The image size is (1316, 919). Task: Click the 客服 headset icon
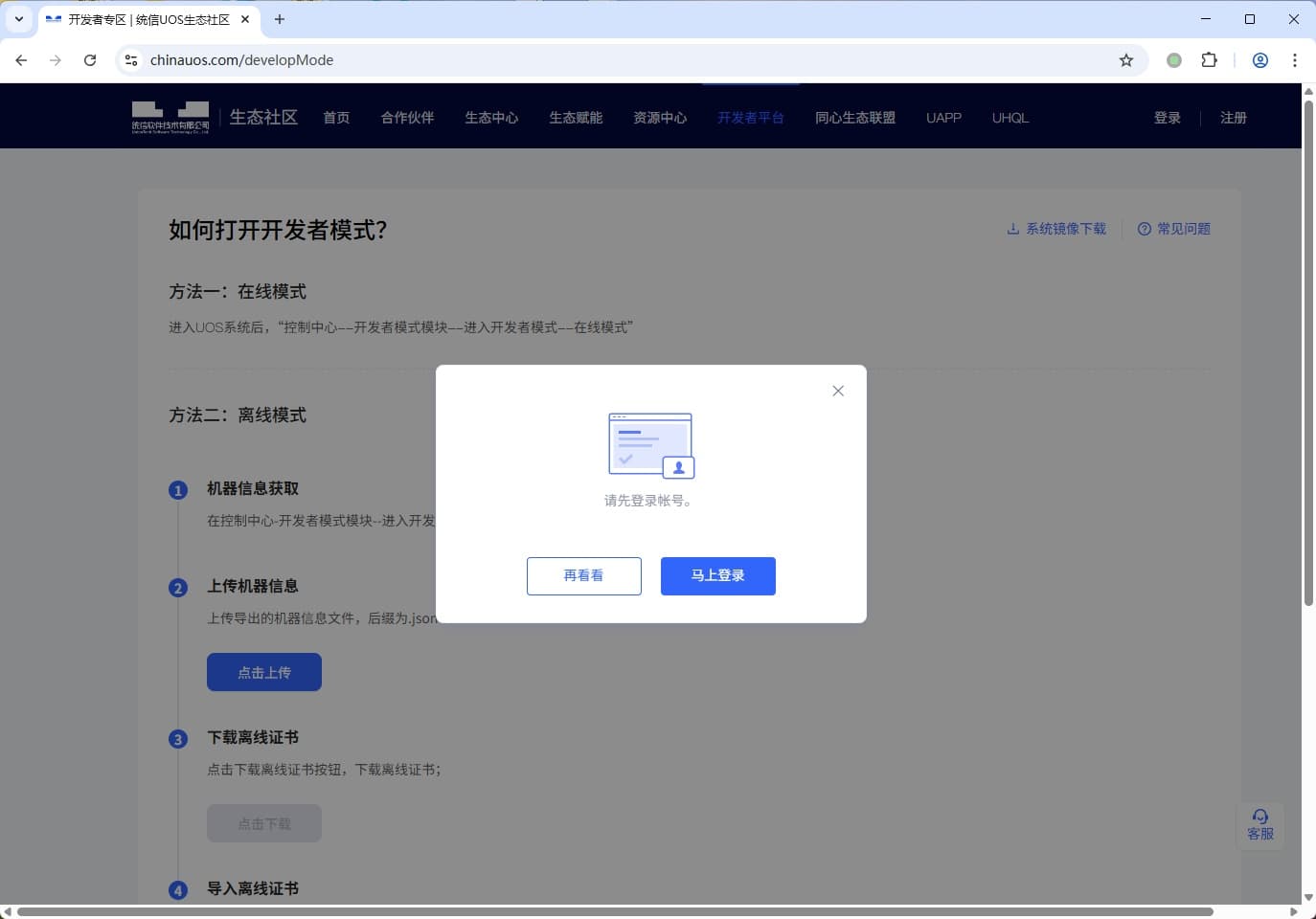pos(1260,823)
